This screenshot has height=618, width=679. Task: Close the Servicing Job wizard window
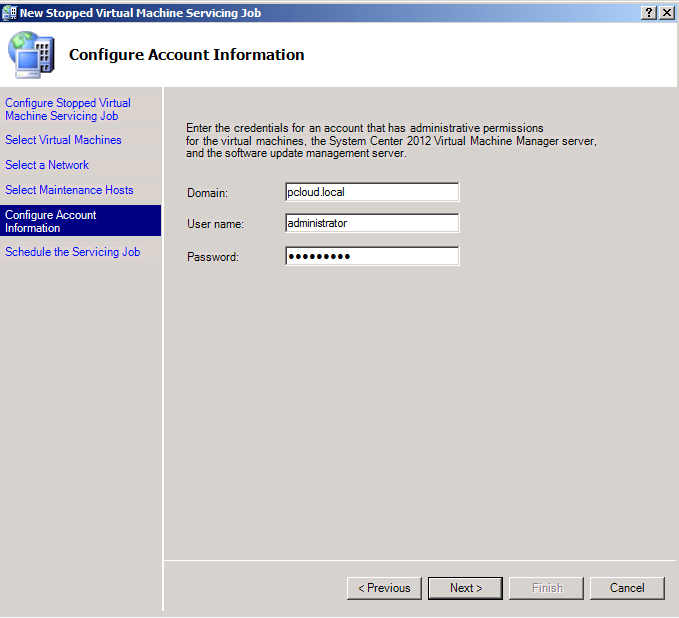pos(667,13)
